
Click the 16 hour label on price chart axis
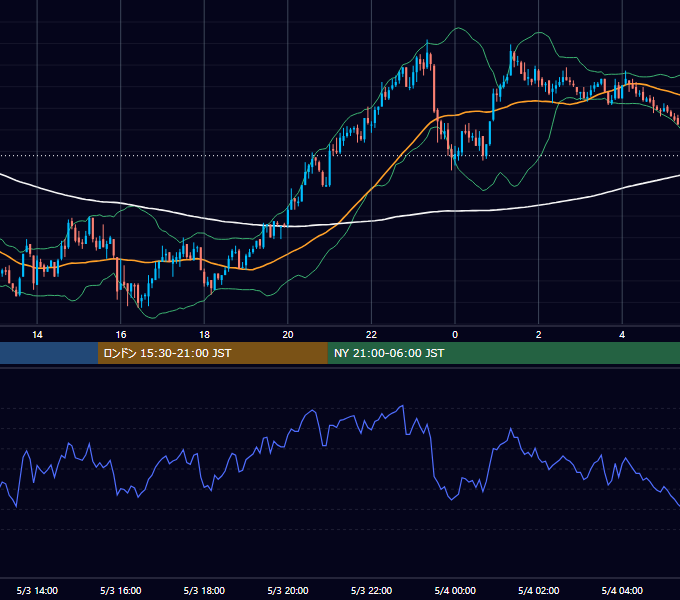121,335
